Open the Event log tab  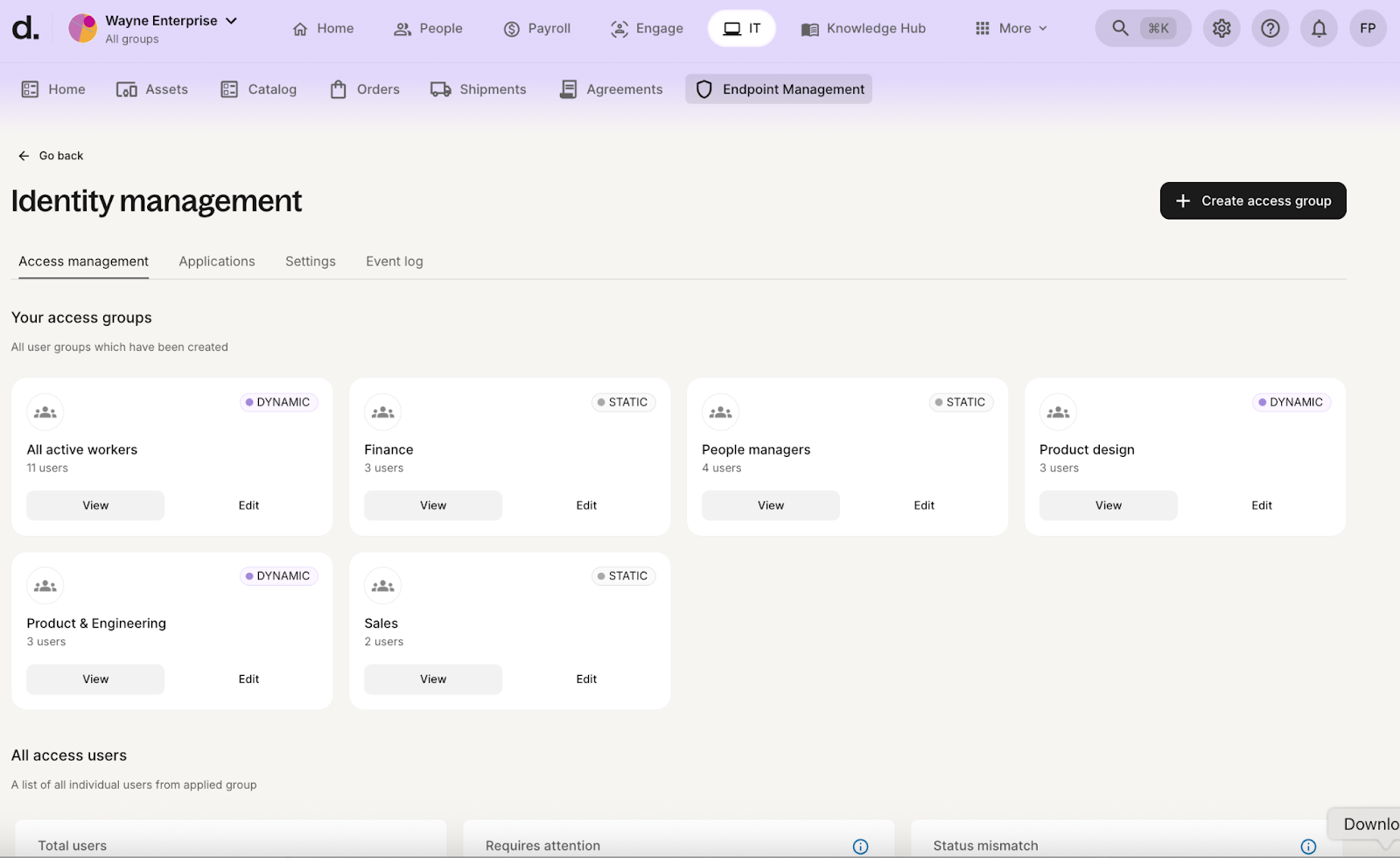[x=394, y=261]
